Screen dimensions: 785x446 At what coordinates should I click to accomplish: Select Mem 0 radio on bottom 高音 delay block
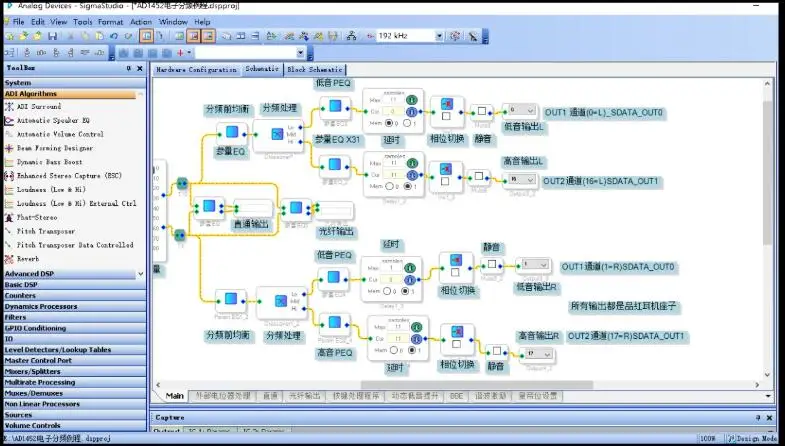click(x=394, y=350)
